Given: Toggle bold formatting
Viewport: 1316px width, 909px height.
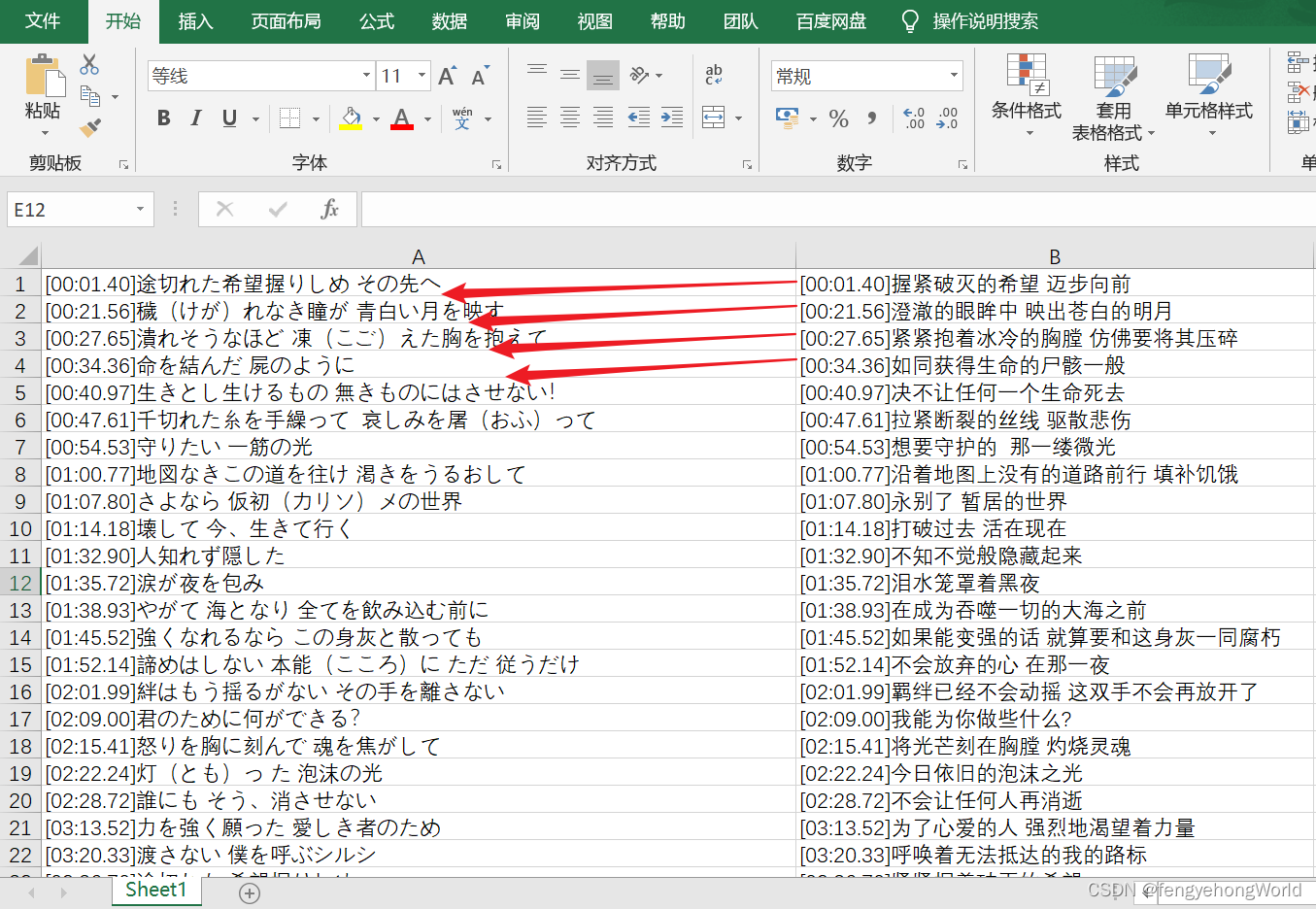Looking at the screenshot, I should [164, 118].
